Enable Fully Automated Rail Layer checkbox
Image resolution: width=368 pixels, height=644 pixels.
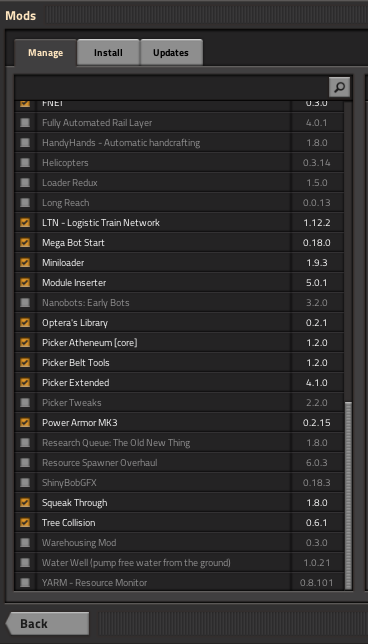click(25, 122)
